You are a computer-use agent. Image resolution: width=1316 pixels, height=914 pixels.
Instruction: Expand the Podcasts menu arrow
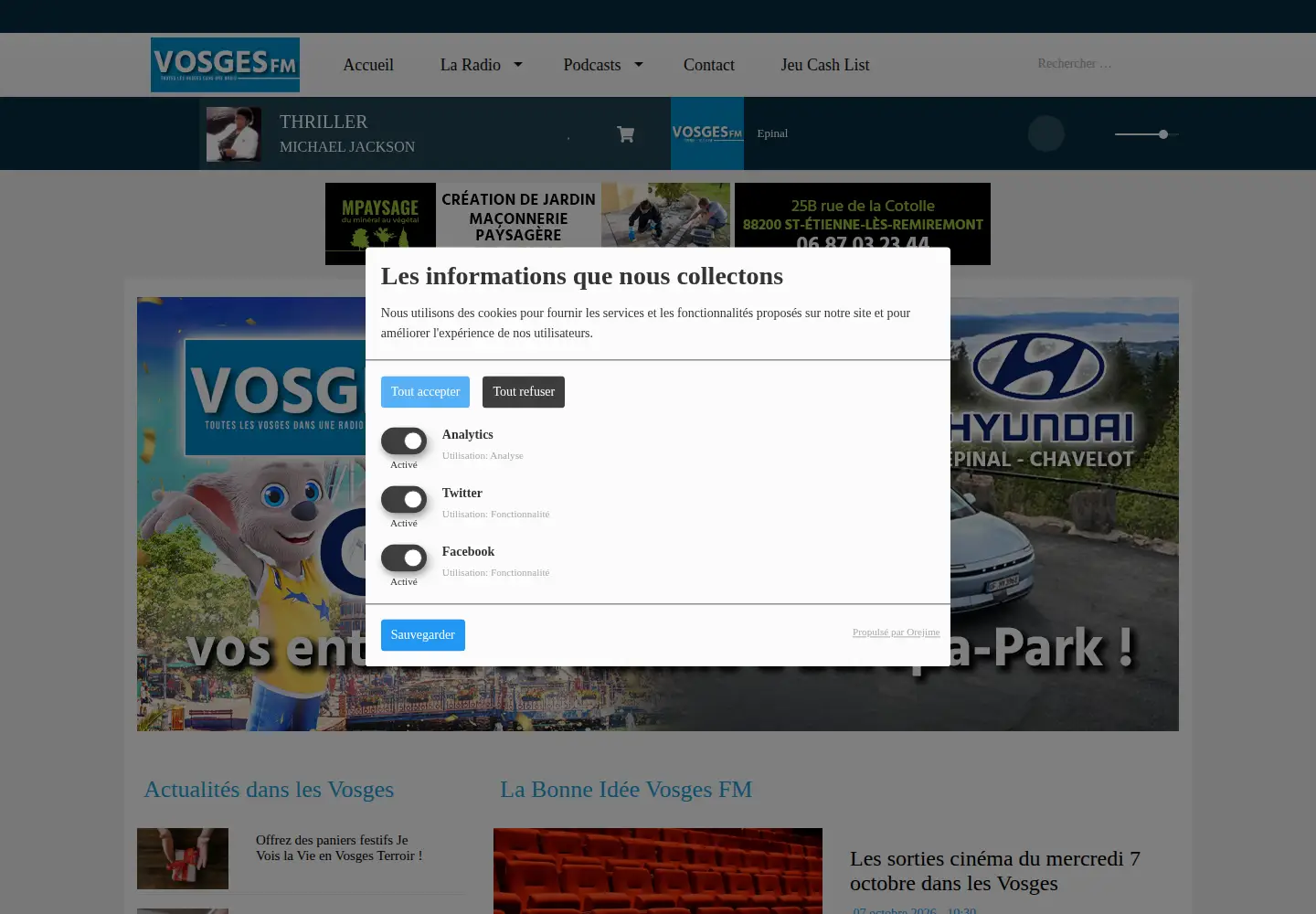click(x=639, y=65)
